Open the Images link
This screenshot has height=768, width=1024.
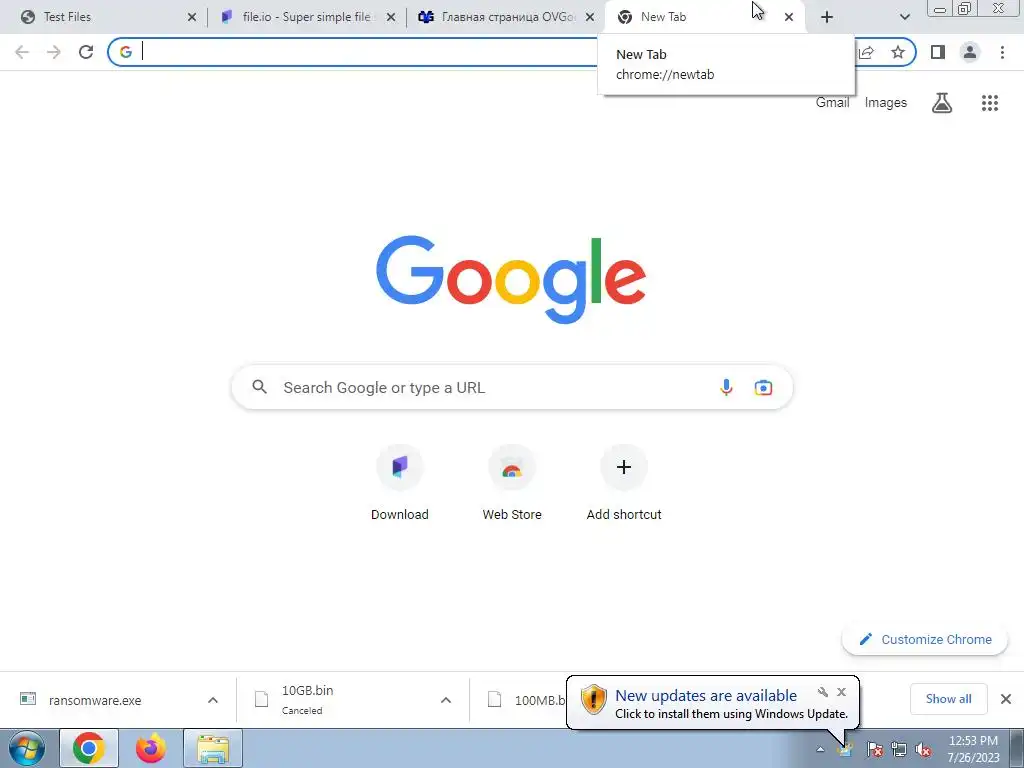(x=886, y=103)
